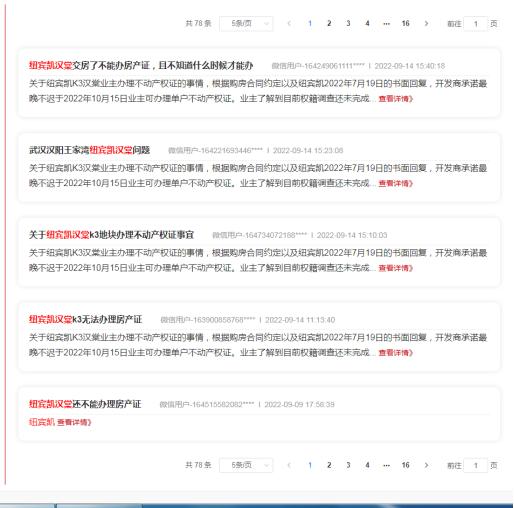Open post titled 武汉汉阳王家湾纽宾凯汉堂问题
The height and width of the screenshot is (508, 514).
click(89, 150)
